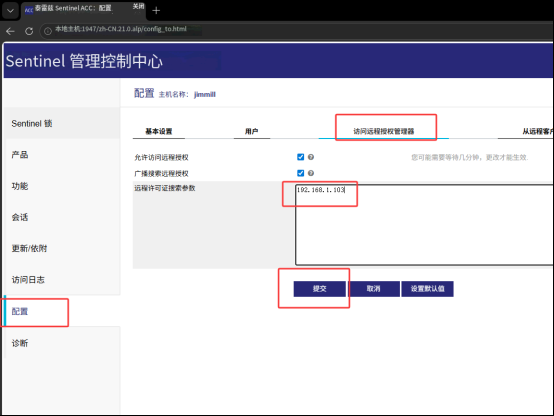Close the Sentinel ACC tab via 关闭
The width and height of the screenshot is (554, 416).
(138, 7)
